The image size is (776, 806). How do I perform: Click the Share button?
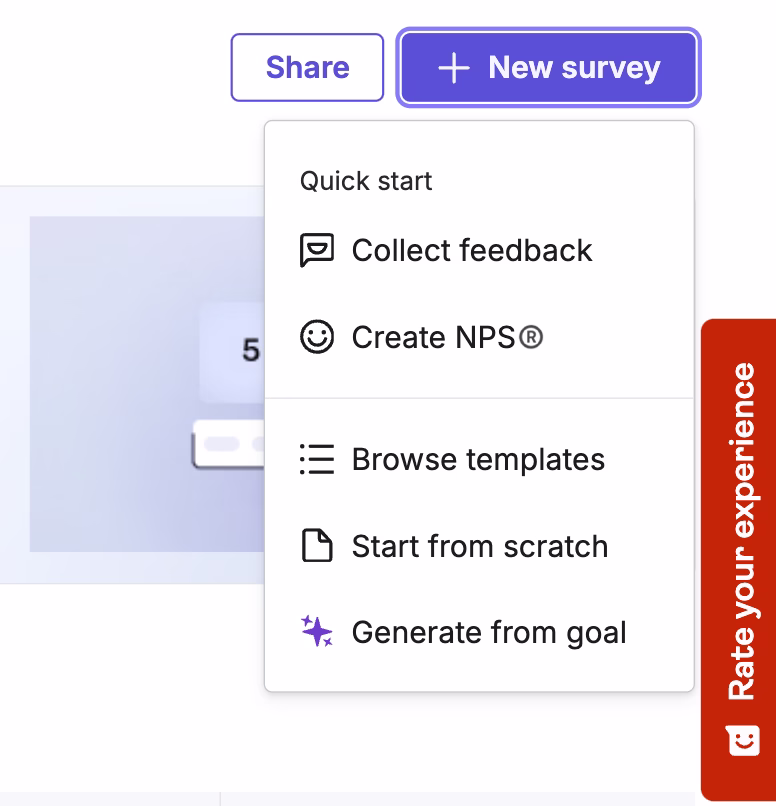pos(306,66)
